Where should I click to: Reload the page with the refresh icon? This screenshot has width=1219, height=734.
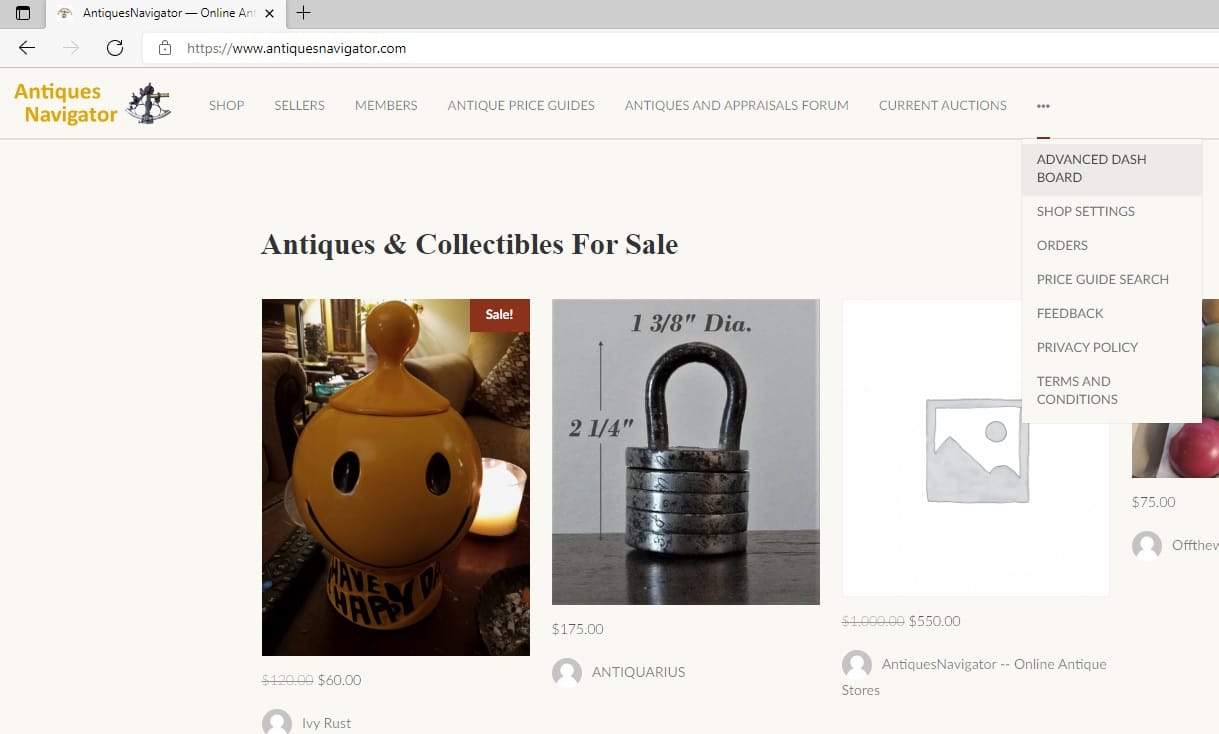115,48
